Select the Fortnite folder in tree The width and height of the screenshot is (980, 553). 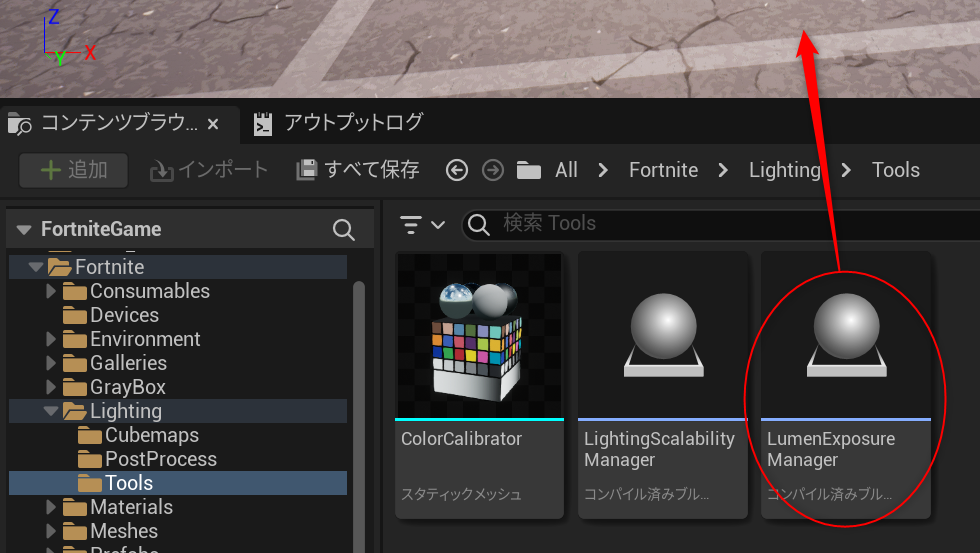pos(109,267)
